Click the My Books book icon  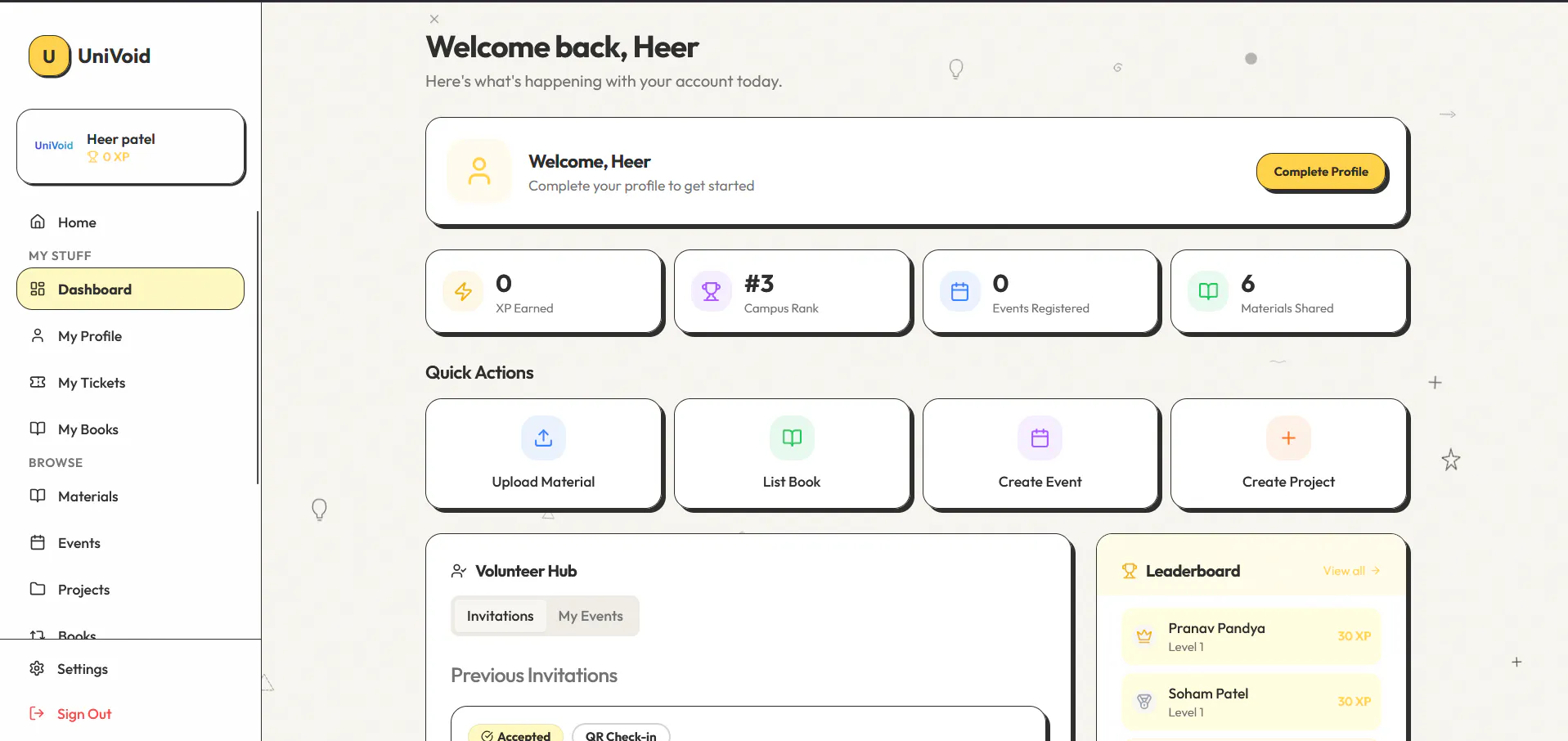coord(38,429)
